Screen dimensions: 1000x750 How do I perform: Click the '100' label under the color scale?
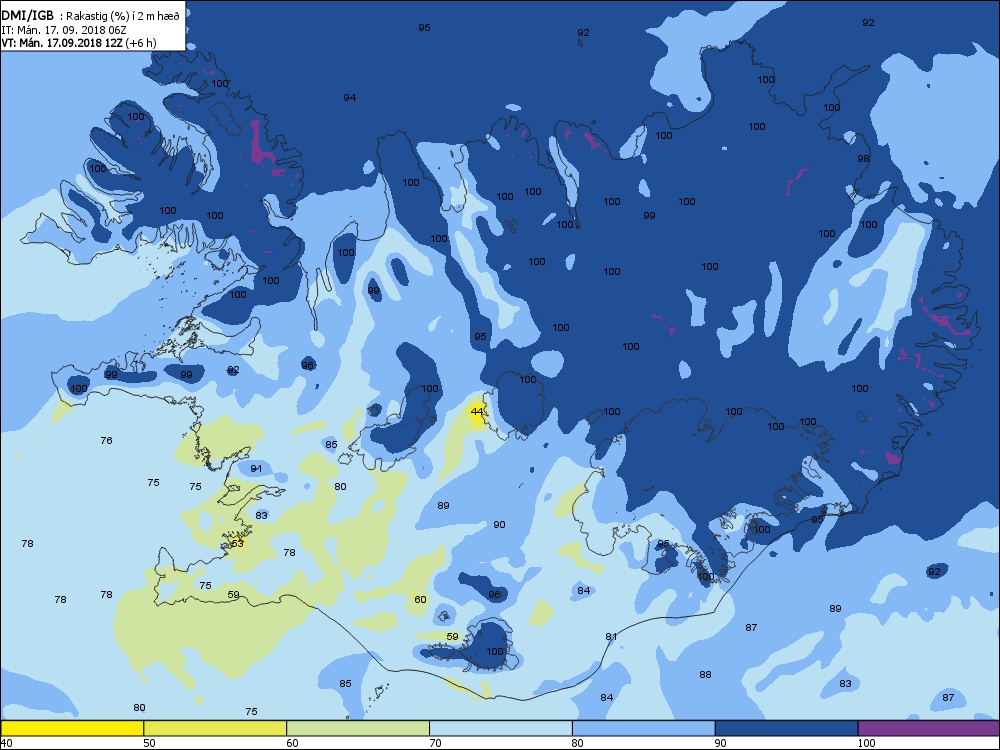click(866, 743)
